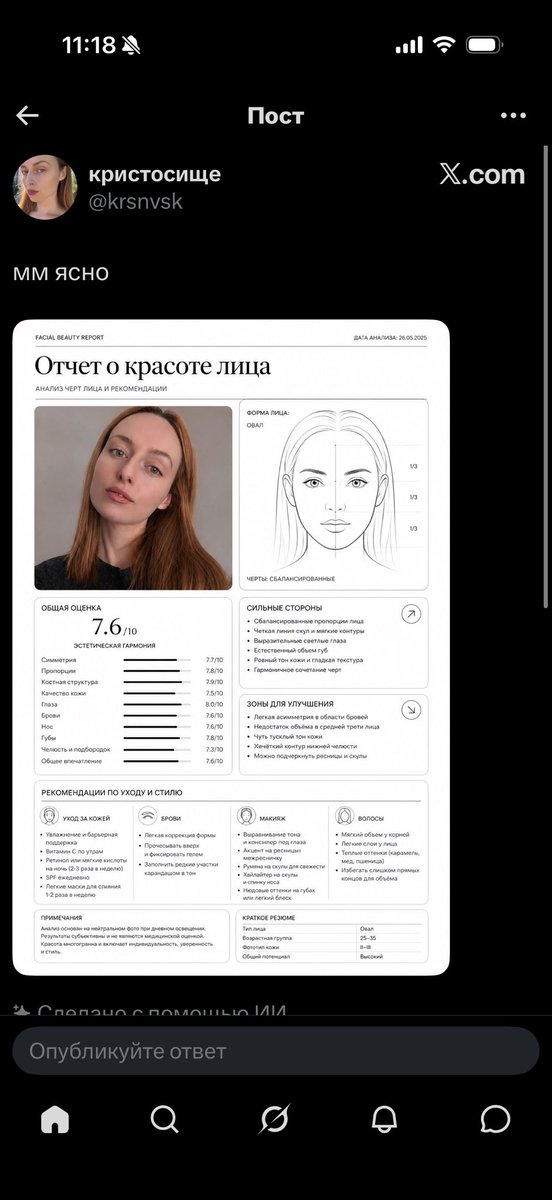Open the Grok tab in bottom bar

274,1119
